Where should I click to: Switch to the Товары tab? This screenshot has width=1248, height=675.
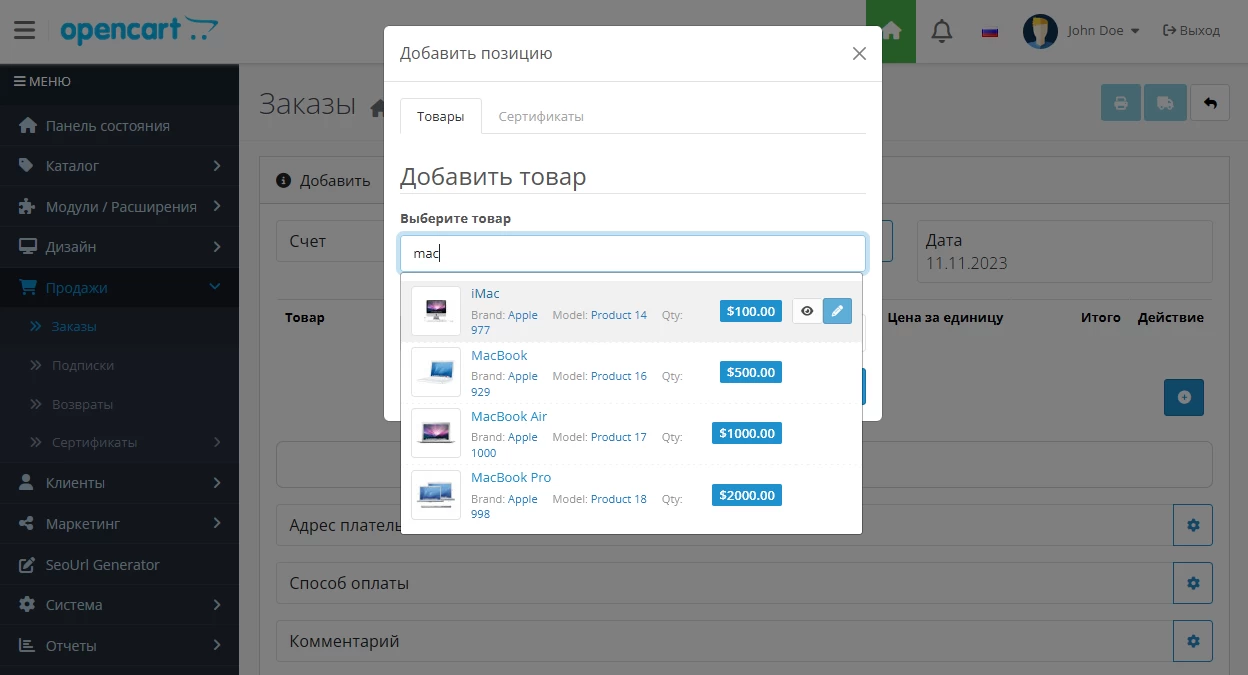pyautogui.click(x=440, y=116)
